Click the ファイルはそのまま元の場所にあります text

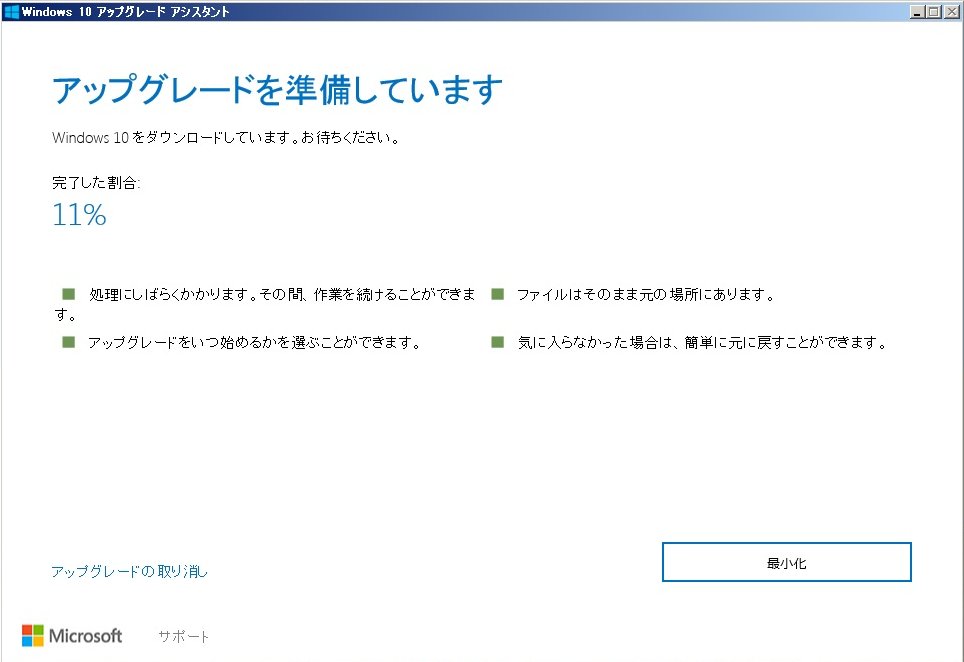click(x=646, y=294)
